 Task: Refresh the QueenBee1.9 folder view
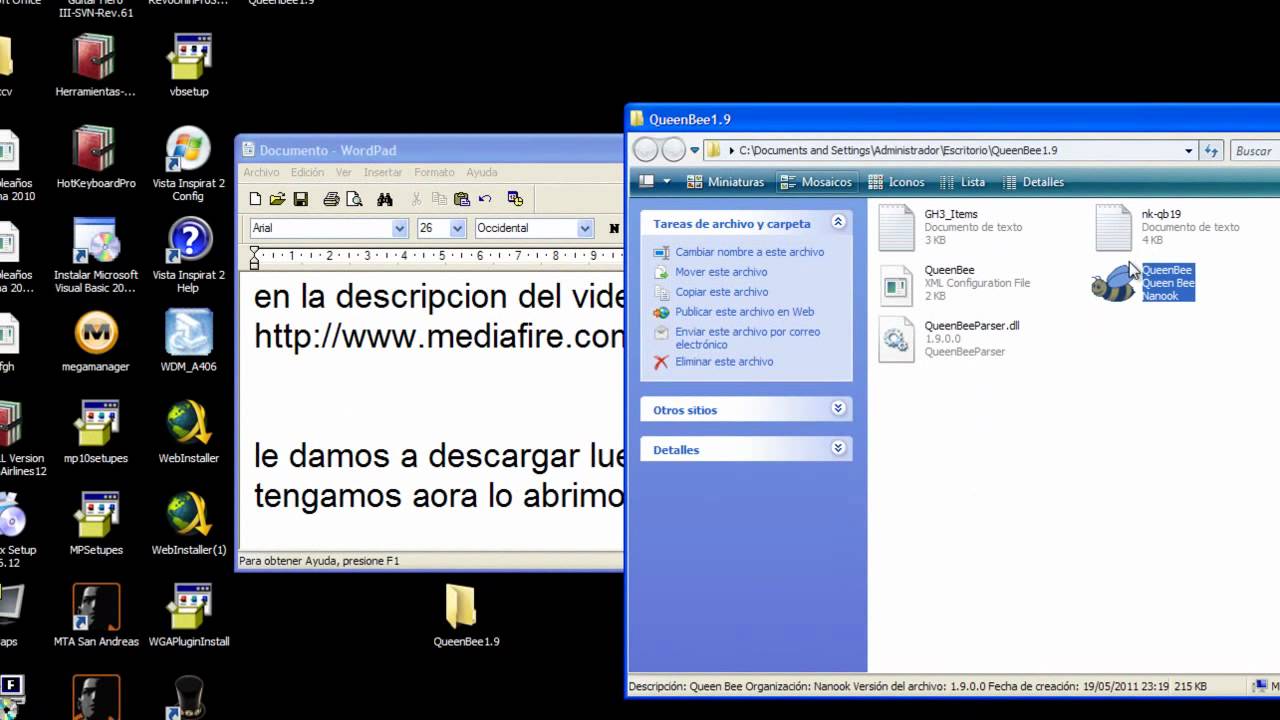click(x=1211, y=151)
